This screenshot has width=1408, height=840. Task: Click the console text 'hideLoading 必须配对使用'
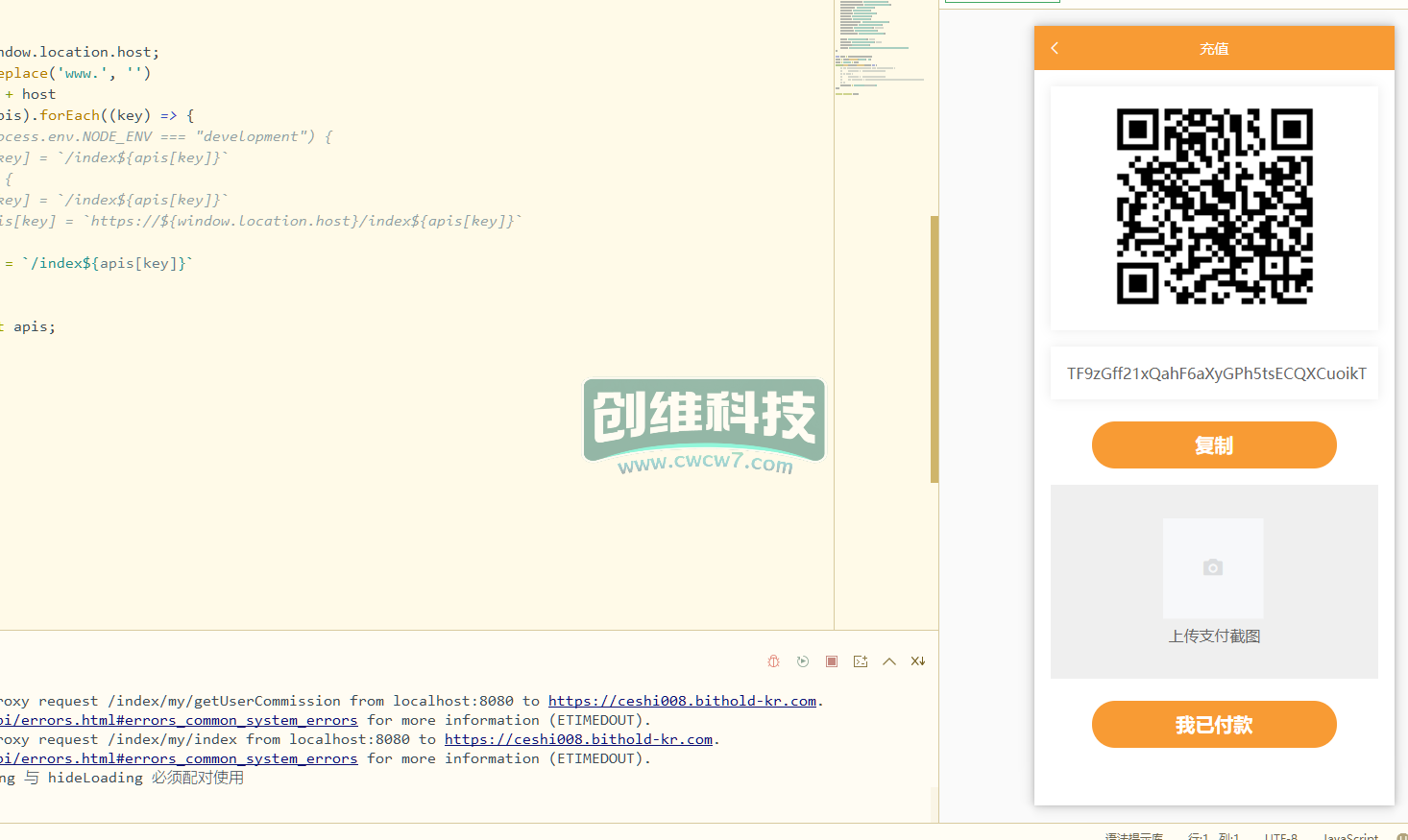[x=146, y=778]
